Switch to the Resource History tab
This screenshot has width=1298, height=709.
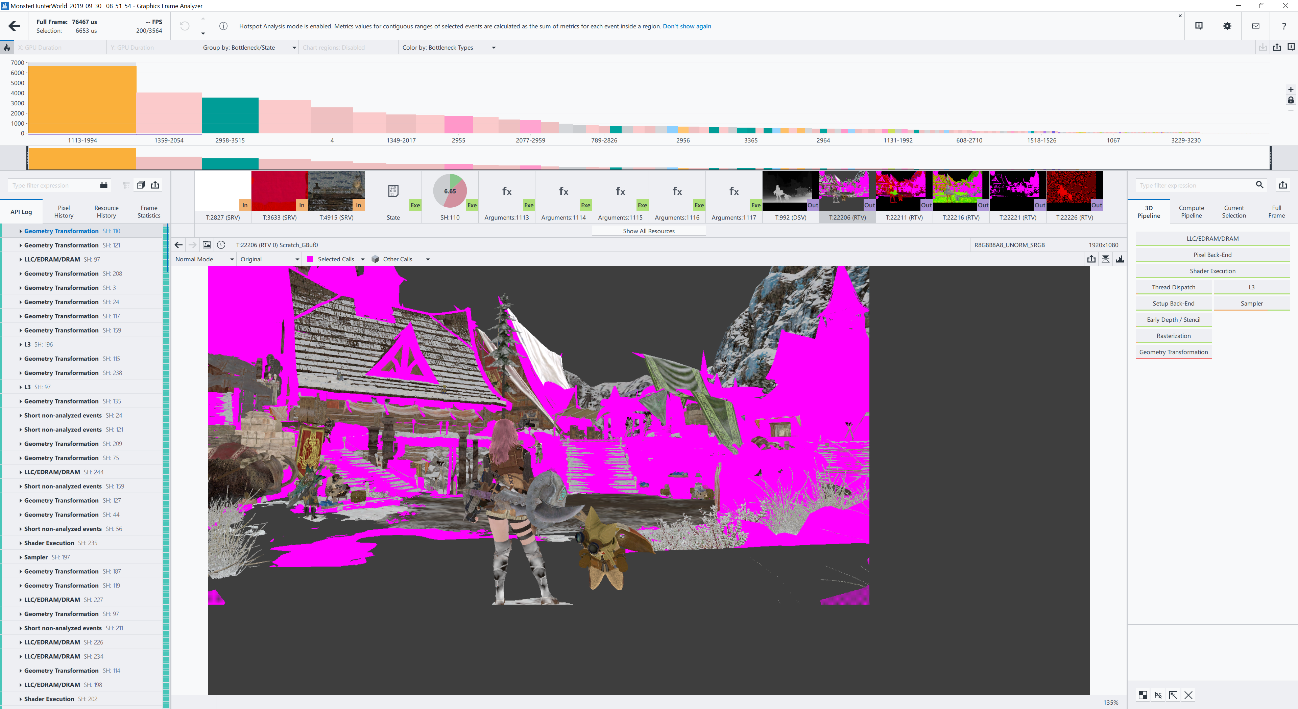click(x=106, y=212)
